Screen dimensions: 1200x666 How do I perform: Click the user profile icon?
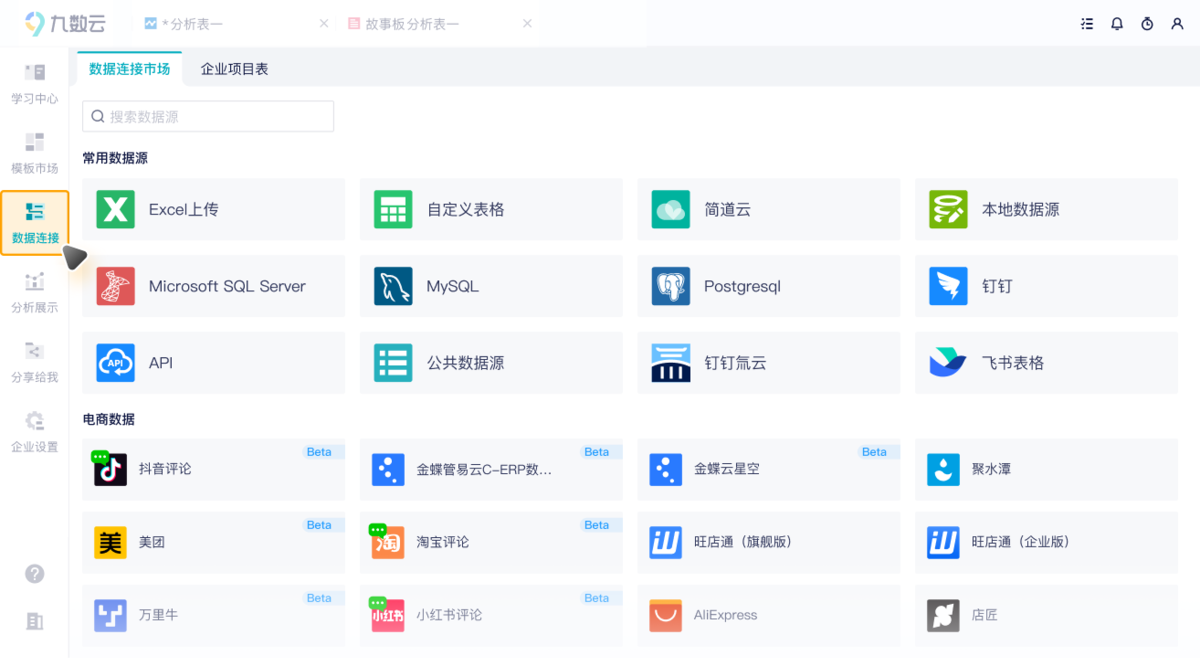coord(1177,24)
